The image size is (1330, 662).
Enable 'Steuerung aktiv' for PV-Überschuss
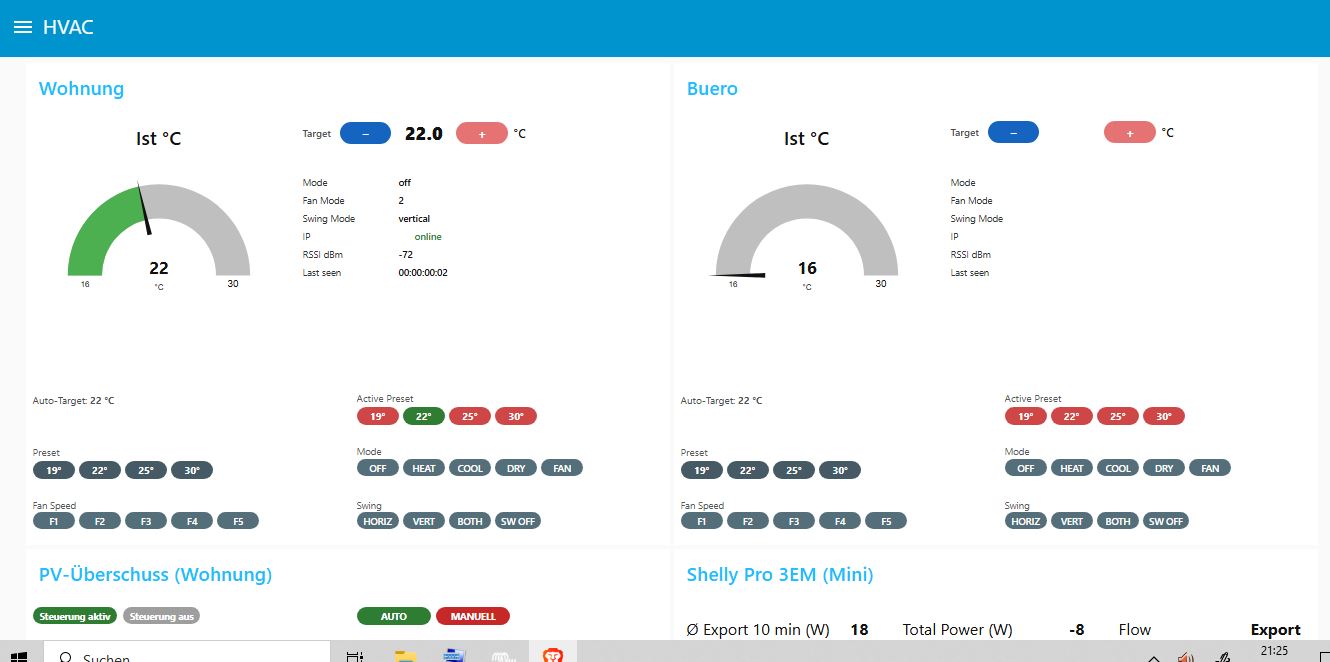(75, 616)
